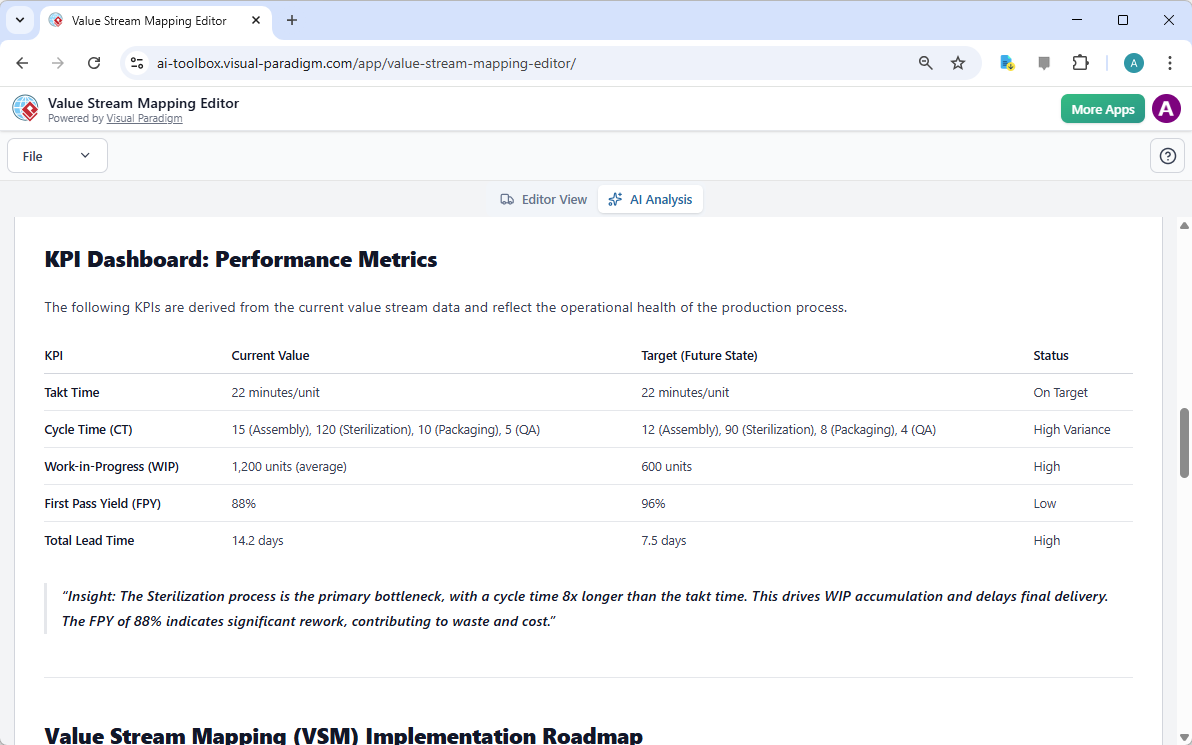1192x745 pixels.
Task: Open a new browser tab
Action: (x=292, y=20)
